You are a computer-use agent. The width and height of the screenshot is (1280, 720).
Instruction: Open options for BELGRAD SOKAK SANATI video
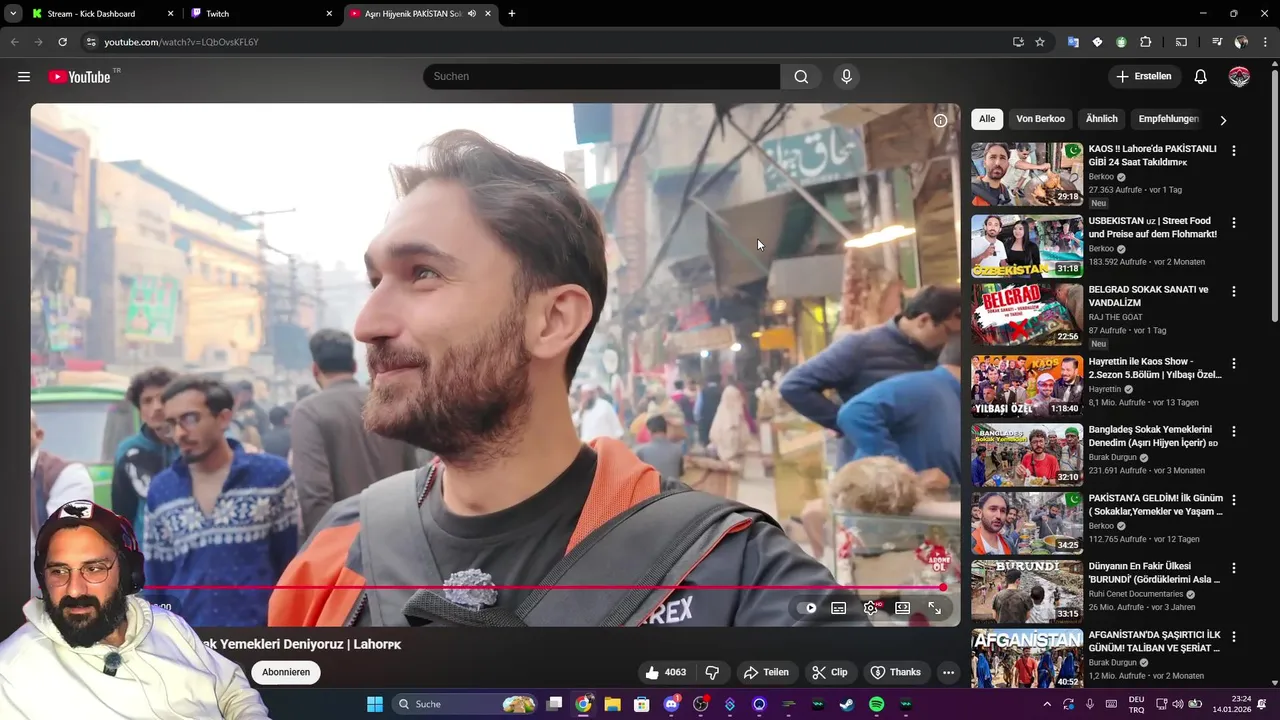[x=1234, y=292]
